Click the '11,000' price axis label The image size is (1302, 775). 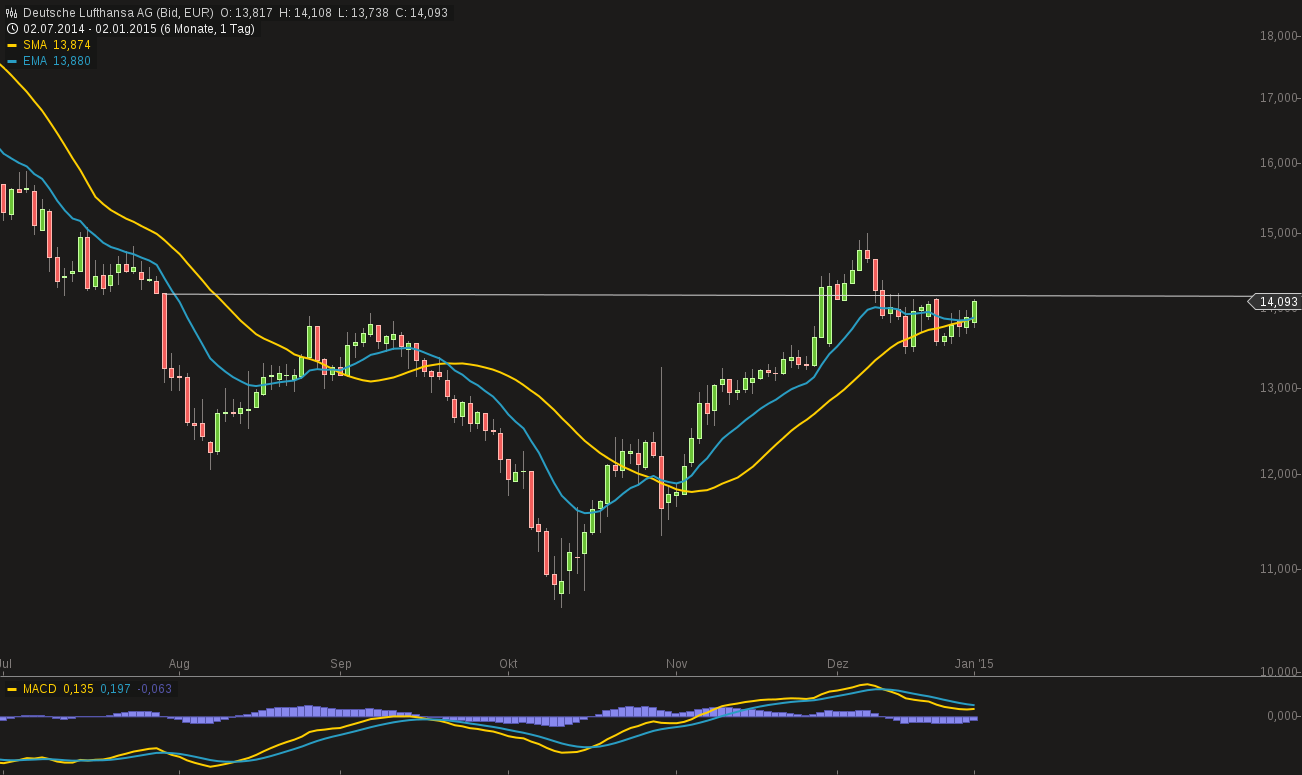tap(1279, 569)
